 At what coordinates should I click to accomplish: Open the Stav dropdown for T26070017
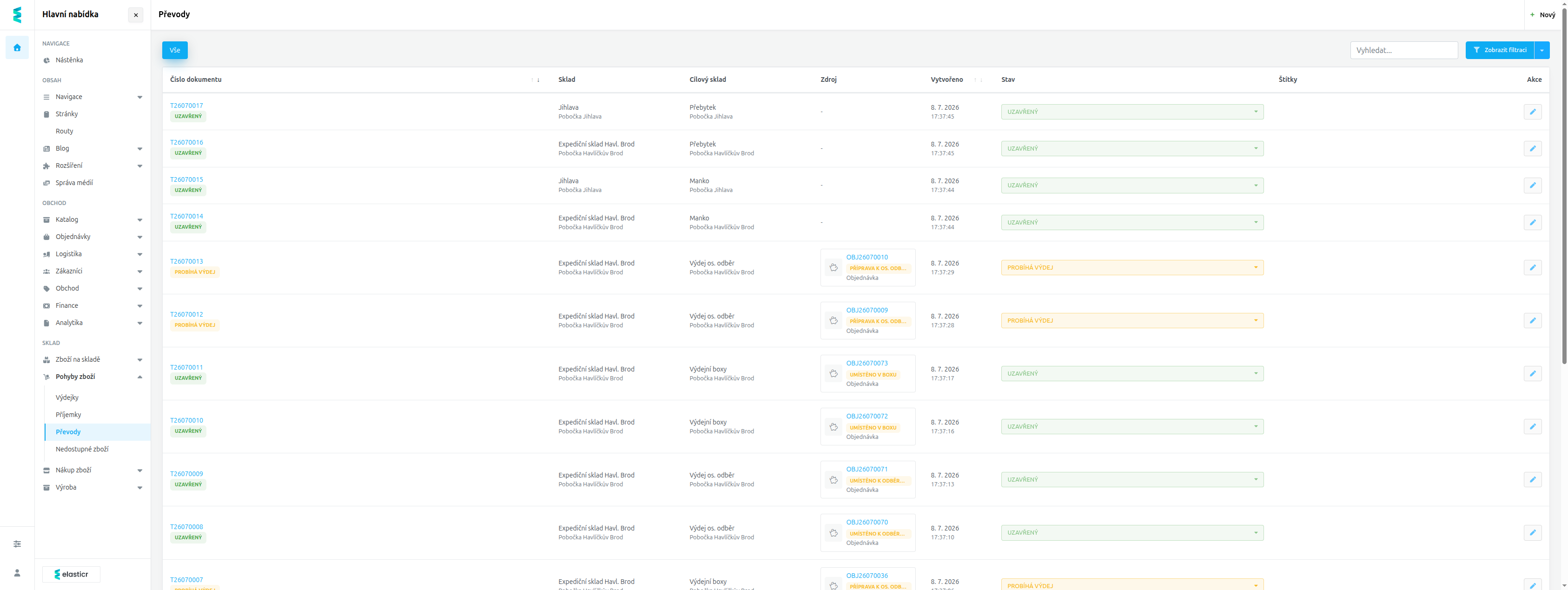click(x=1132, y=112)
